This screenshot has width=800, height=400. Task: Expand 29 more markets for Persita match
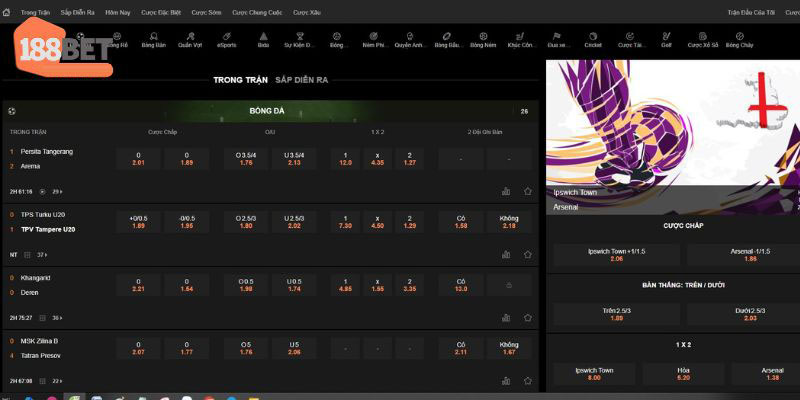(x=57, y=192)
